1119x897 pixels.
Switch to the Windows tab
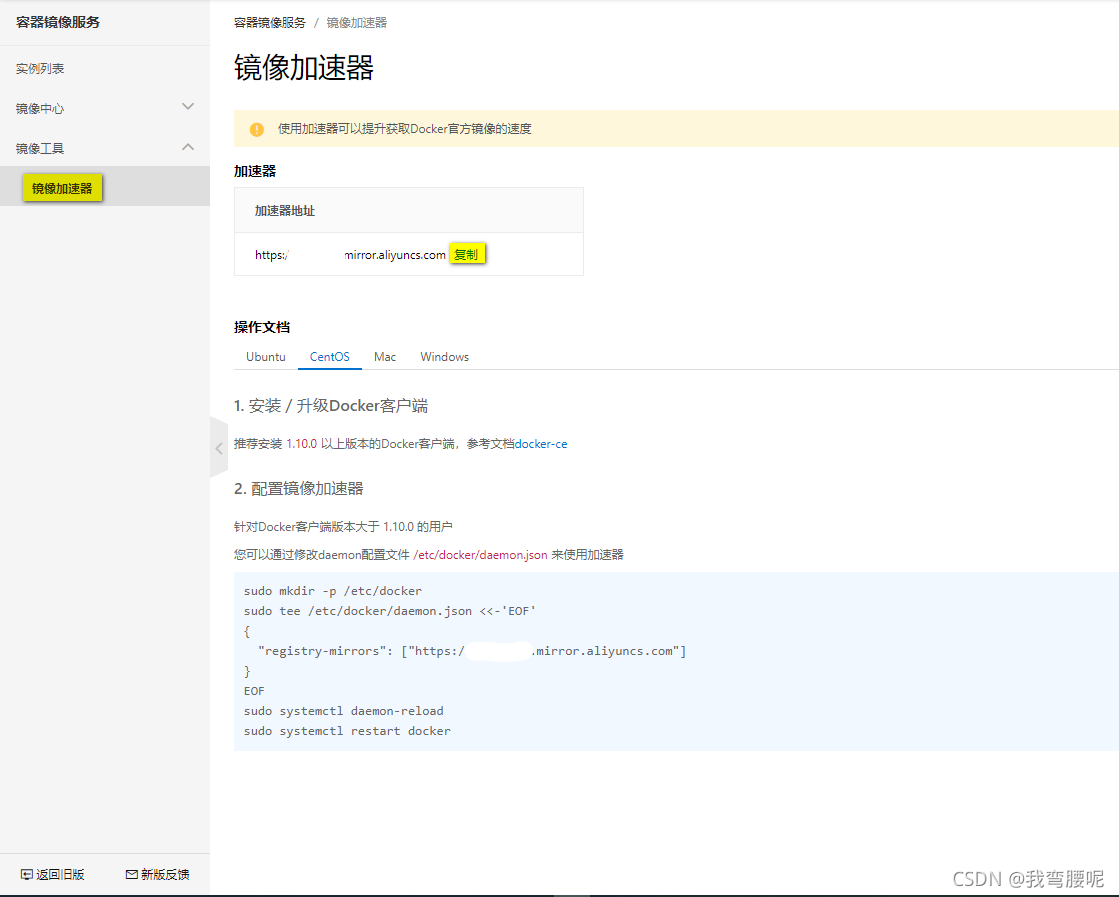(443, 356)
